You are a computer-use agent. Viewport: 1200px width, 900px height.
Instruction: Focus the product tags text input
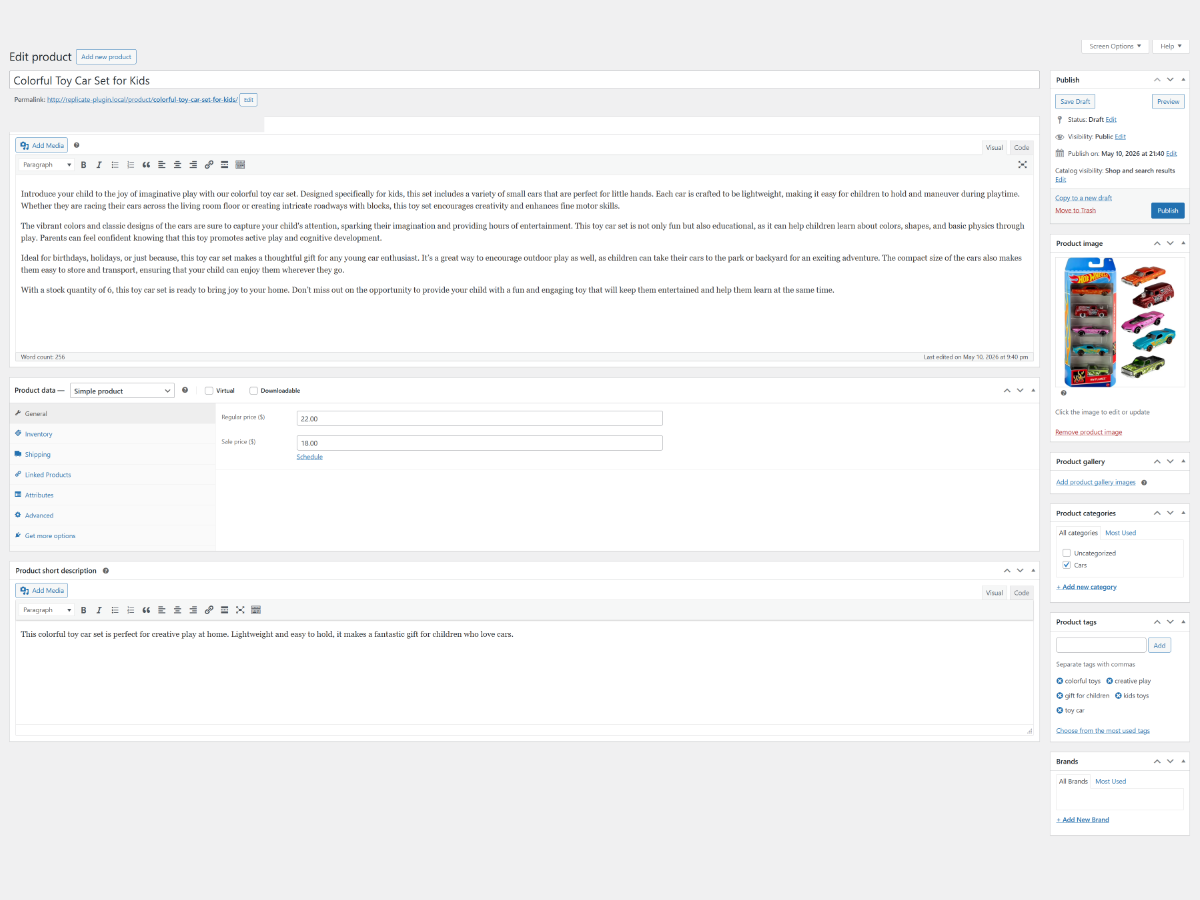[1101, 646]
